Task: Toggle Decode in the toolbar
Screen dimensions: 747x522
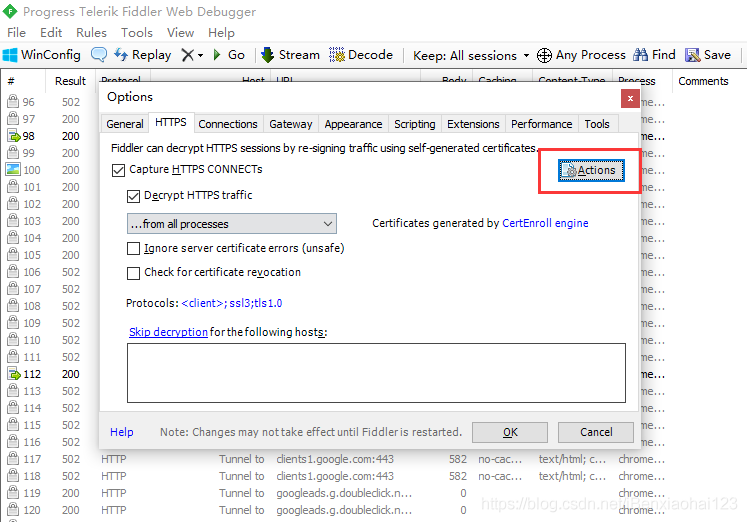Action: pos(361,55)
